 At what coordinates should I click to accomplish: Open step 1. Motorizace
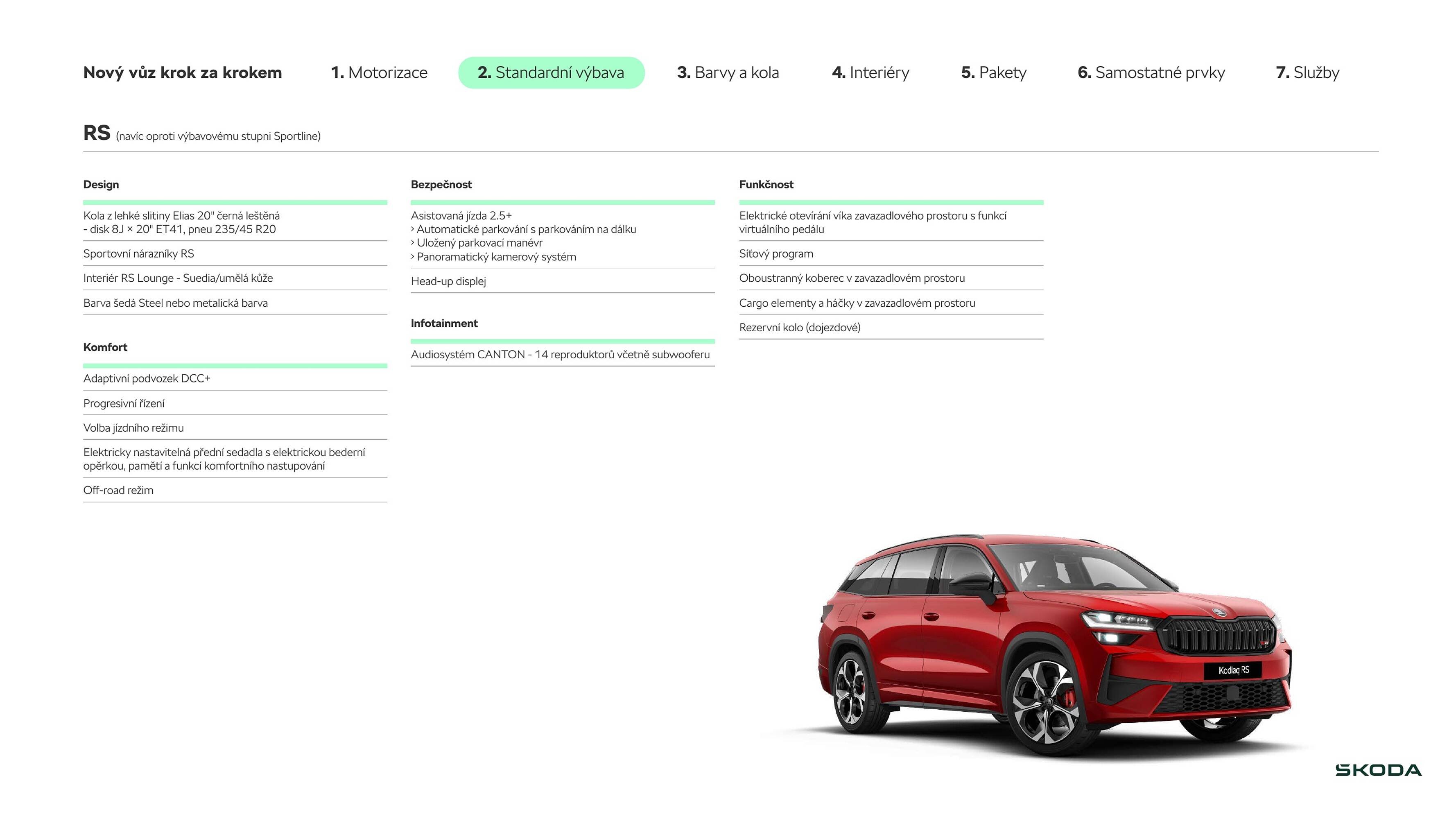[x=380, y=72]
